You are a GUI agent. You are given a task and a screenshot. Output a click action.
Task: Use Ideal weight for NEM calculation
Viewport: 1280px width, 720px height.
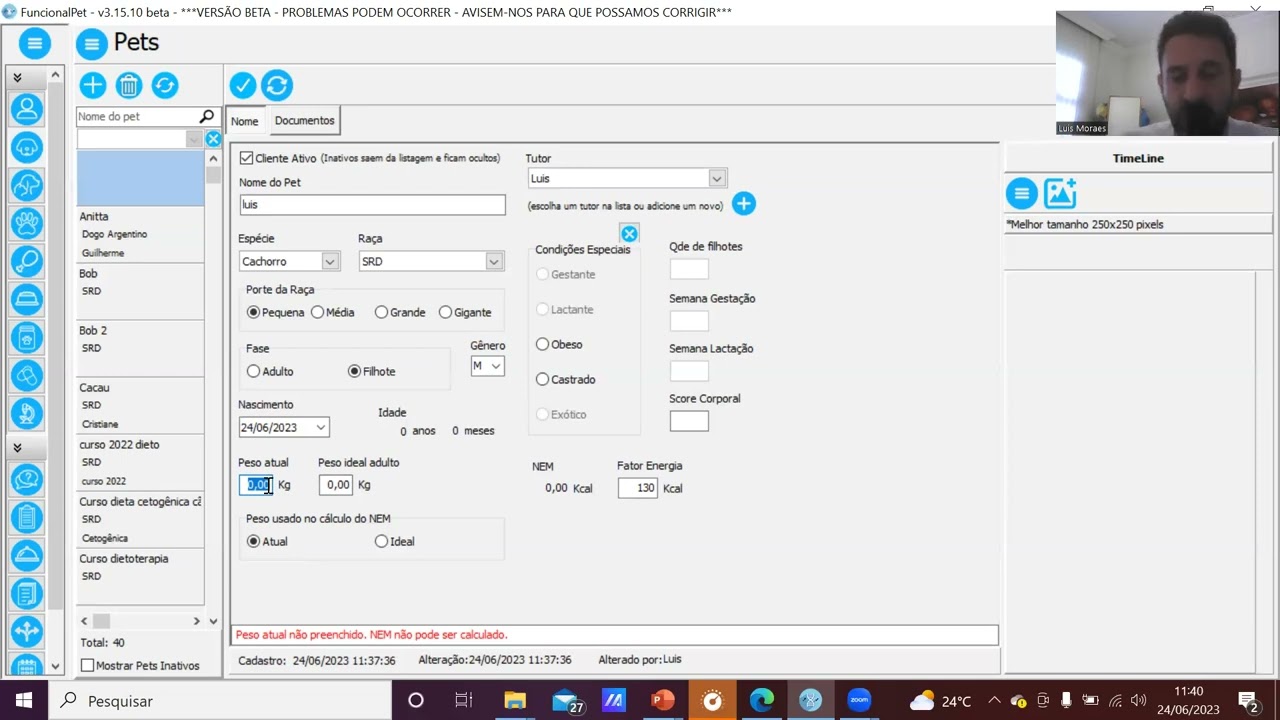(x=381, y=541)
